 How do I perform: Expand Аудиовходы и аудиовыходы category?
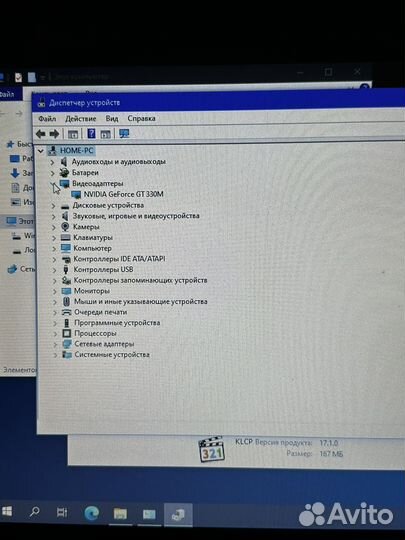pos(52,162)
